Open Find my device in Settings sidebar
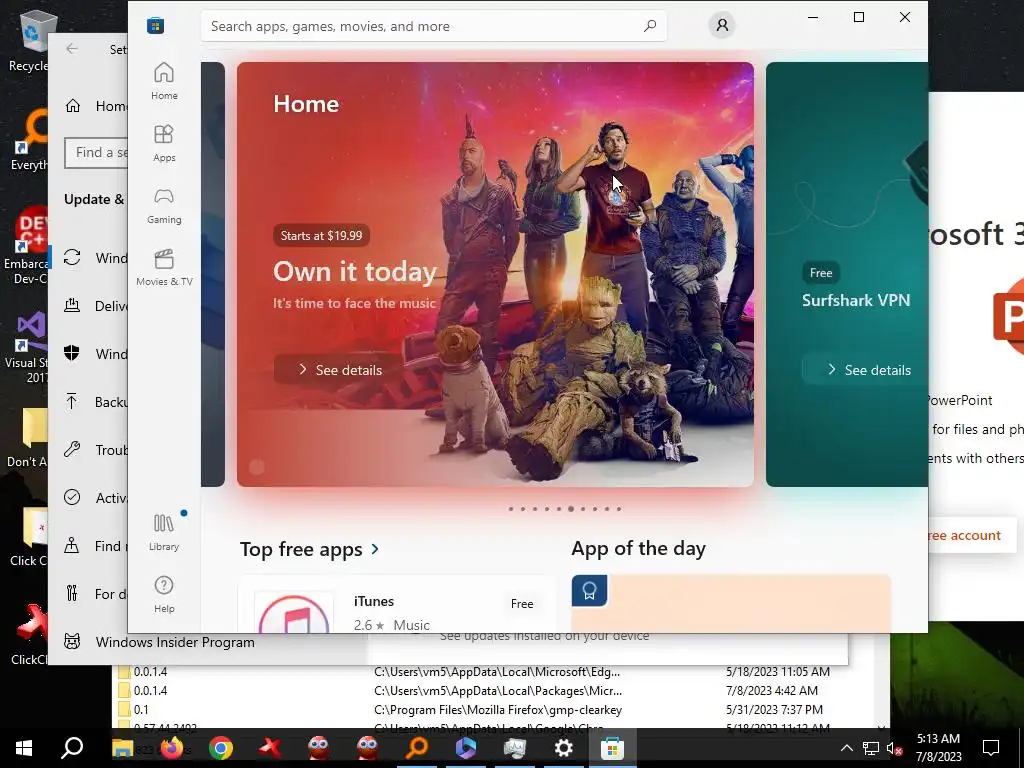This screenshot has height=768, width=1024. coord(89,546)
